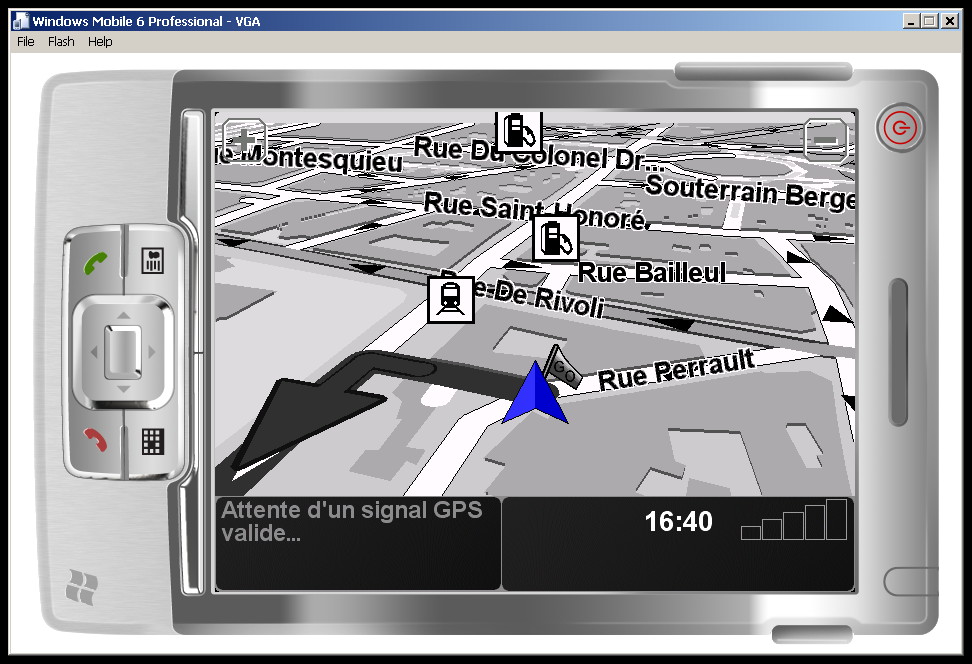
Task: Open the Flash menu
Action: [61, 42]
